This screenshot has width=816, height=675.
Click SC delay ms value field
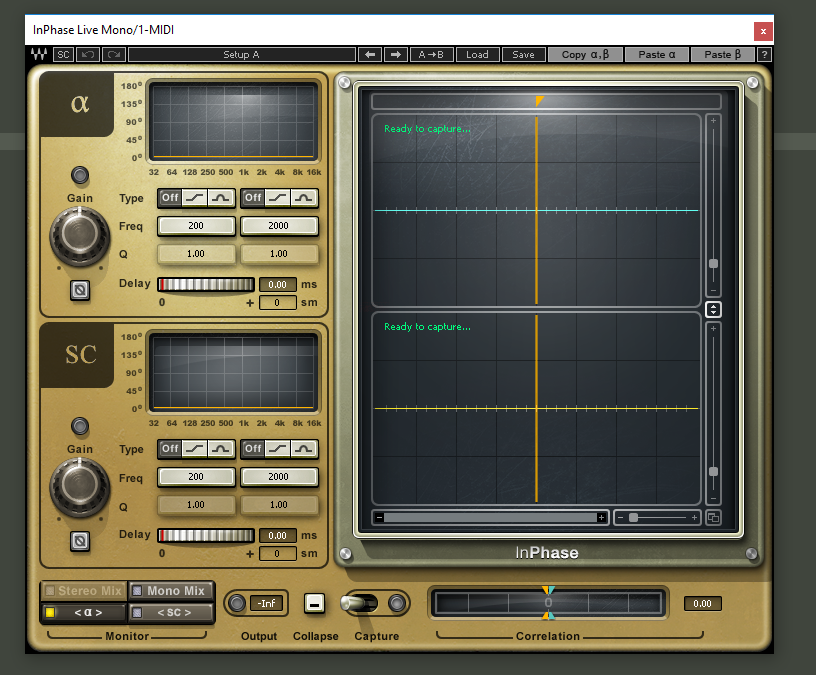click(277, 536)
